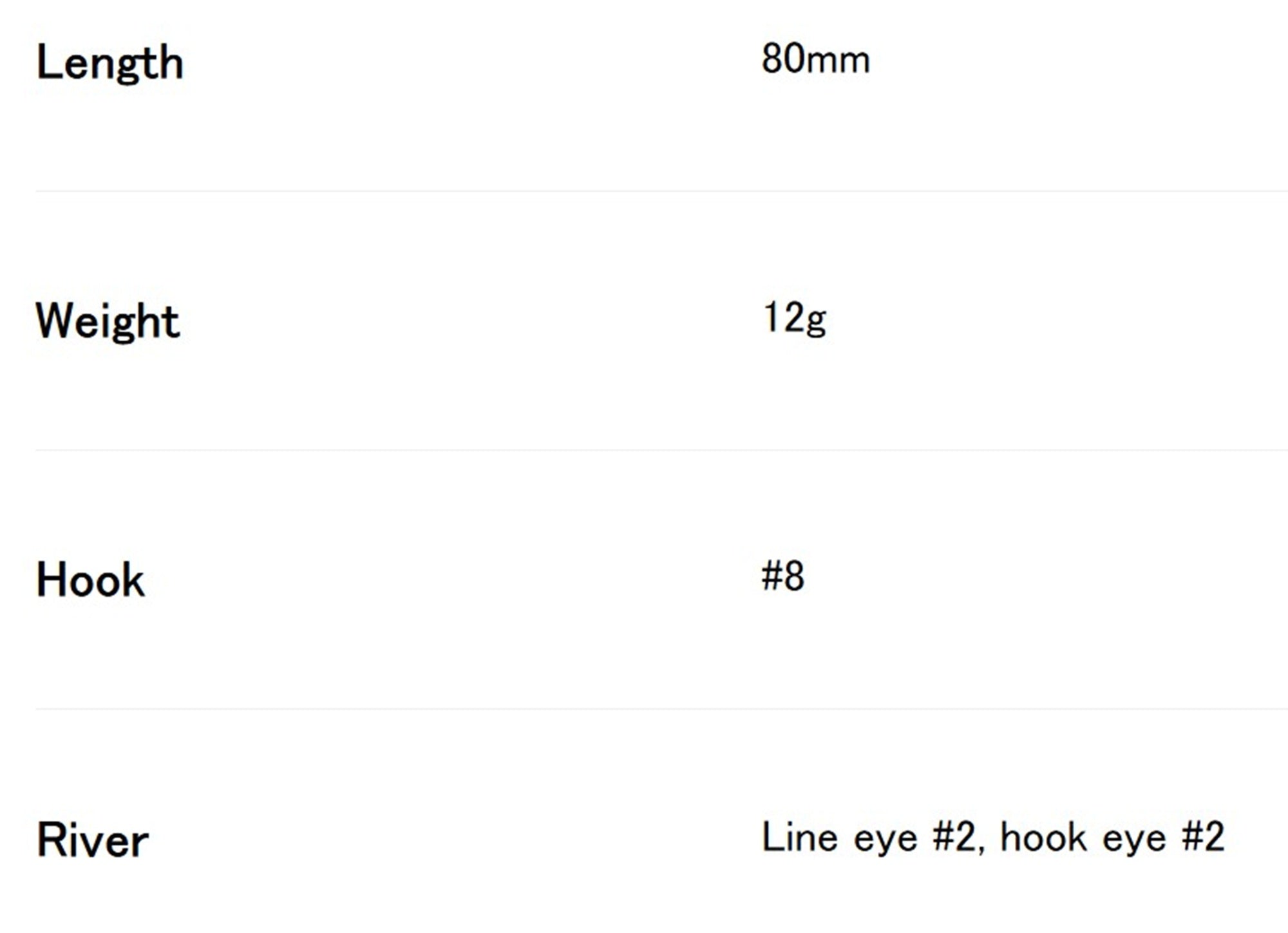Select the 80mm length value
This screenshot has width=1288, height=933.
[815, 59]
